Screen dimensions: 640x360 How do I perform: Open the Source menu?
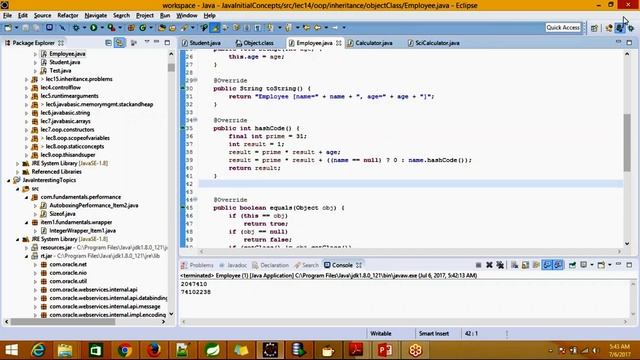click(42, 16)
